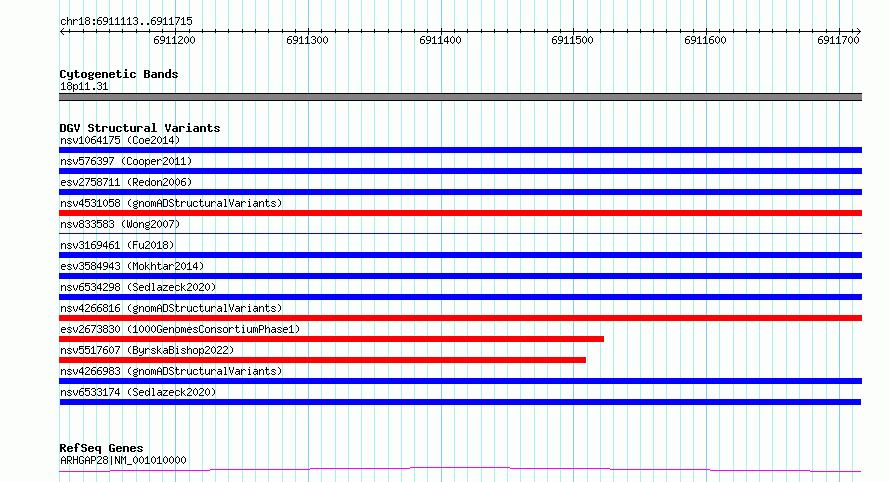Click the red bar for nsv4531058
This screenshot has width=890, height=482.
pos(460,213)
